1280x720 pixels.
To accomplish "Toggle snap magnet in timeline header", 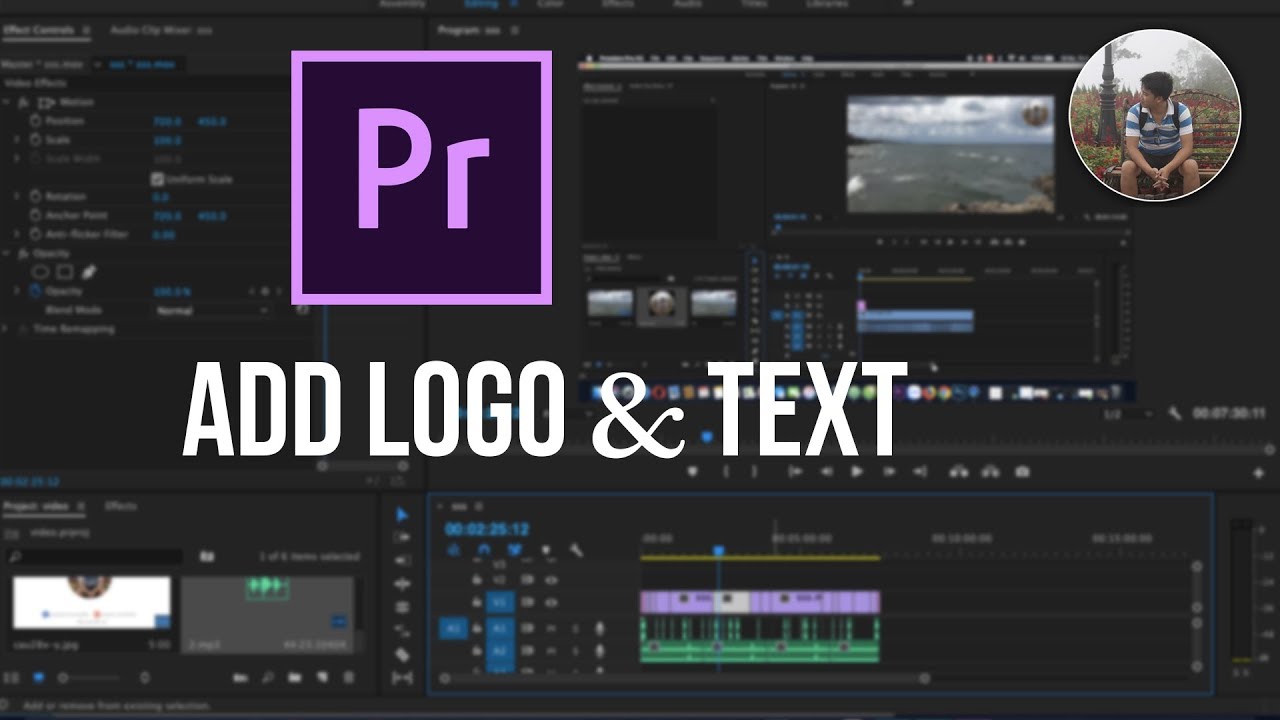I will pyautogui.click(x=485, y=549).
